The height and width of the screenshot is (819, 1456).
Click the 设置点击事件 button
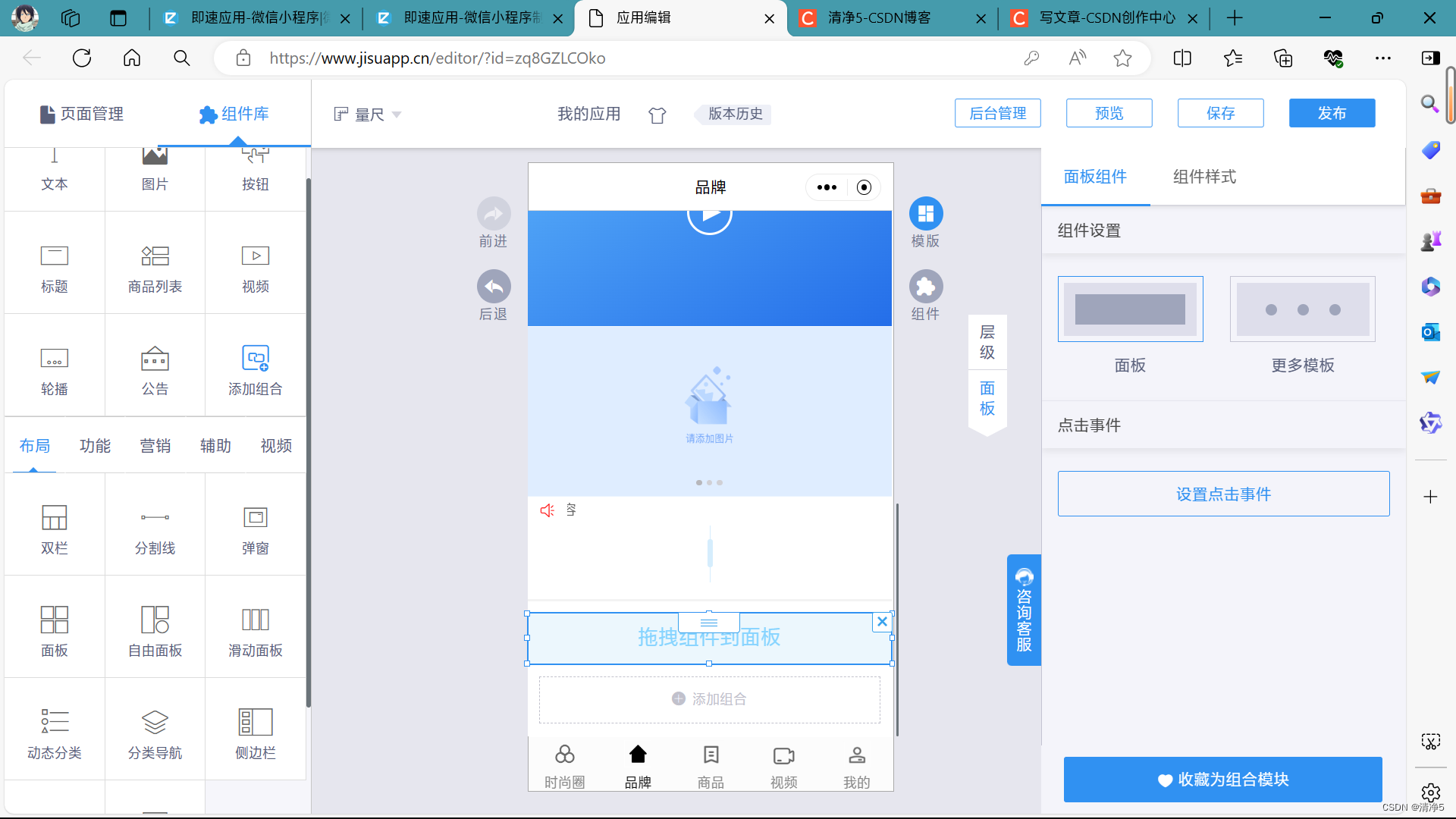[1223, 494]
